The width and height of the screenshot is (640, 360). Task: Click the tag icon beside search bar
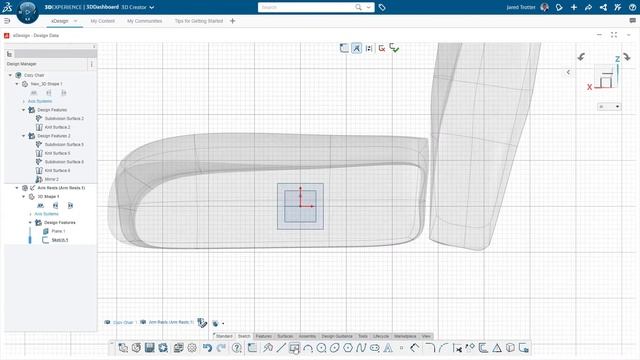coord(382,7)
